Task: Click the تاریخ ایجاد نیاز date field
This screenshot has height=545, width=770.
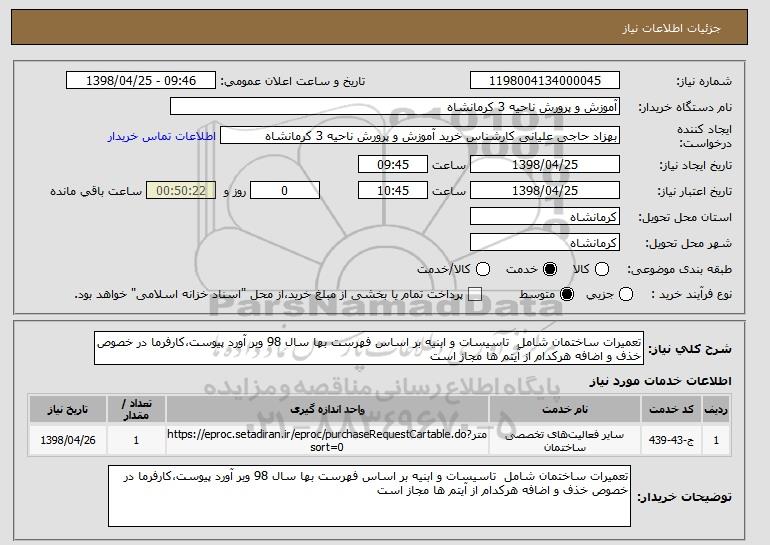Action: 545,164
